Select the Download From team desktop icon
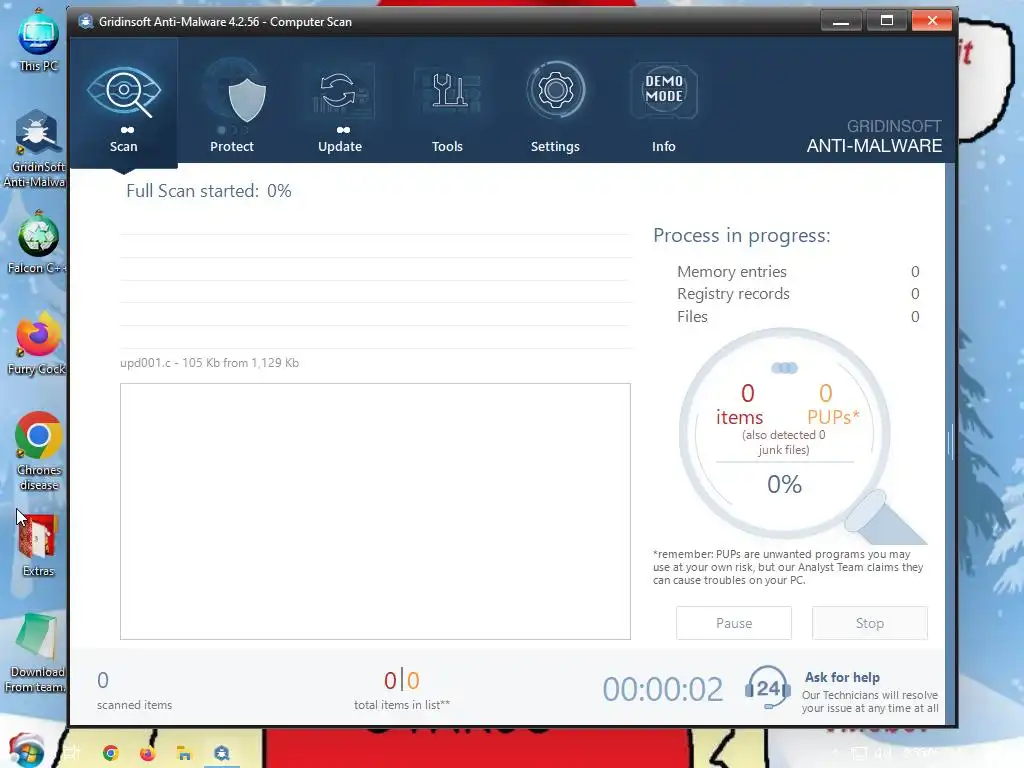The width and height of the screenshot is (1024, 768). pos(35,653)
